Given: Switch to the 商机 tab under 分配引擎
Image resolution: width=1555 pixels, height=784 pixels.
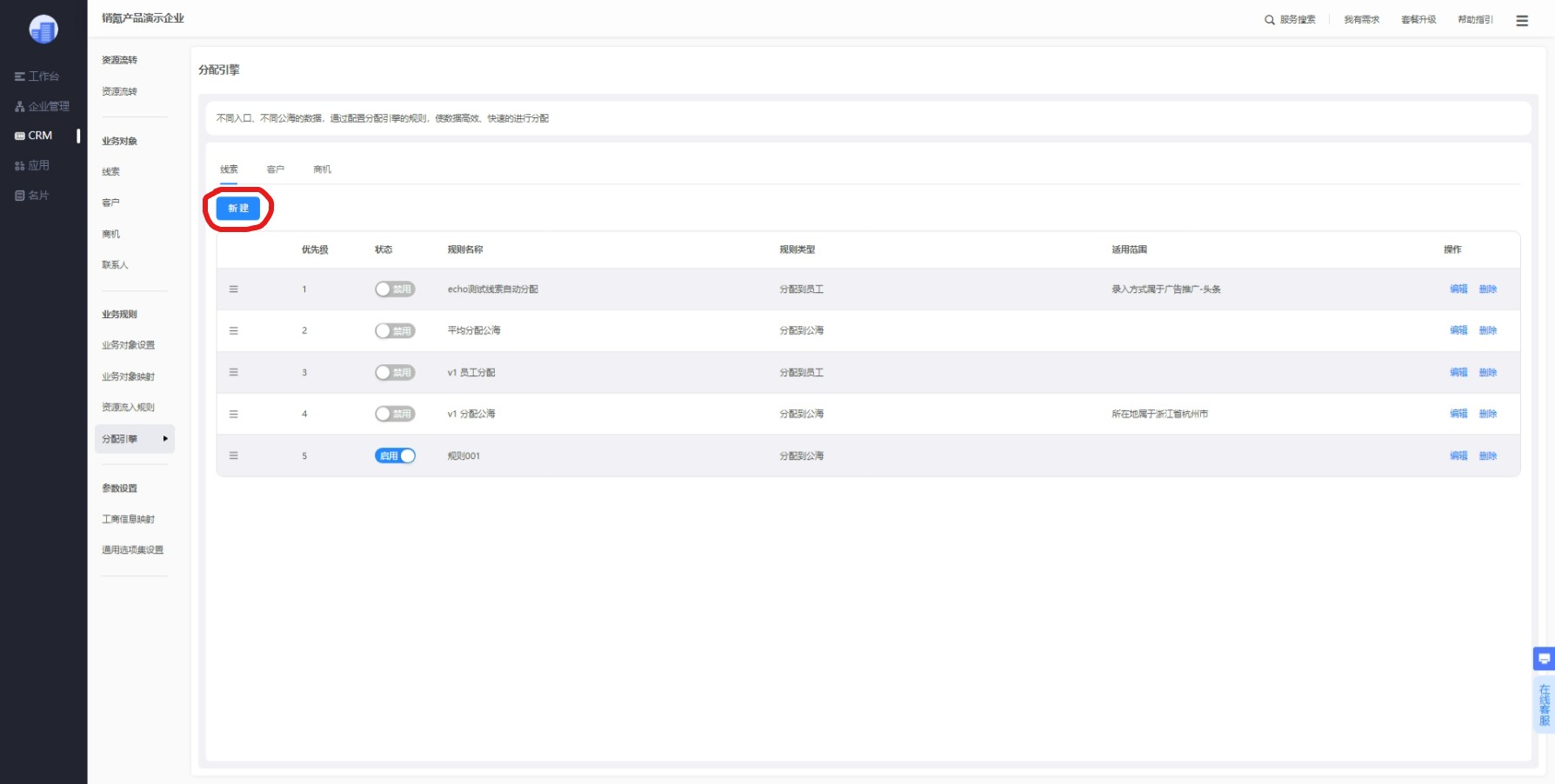Looking at the screenshot, I should coord(323,169).
